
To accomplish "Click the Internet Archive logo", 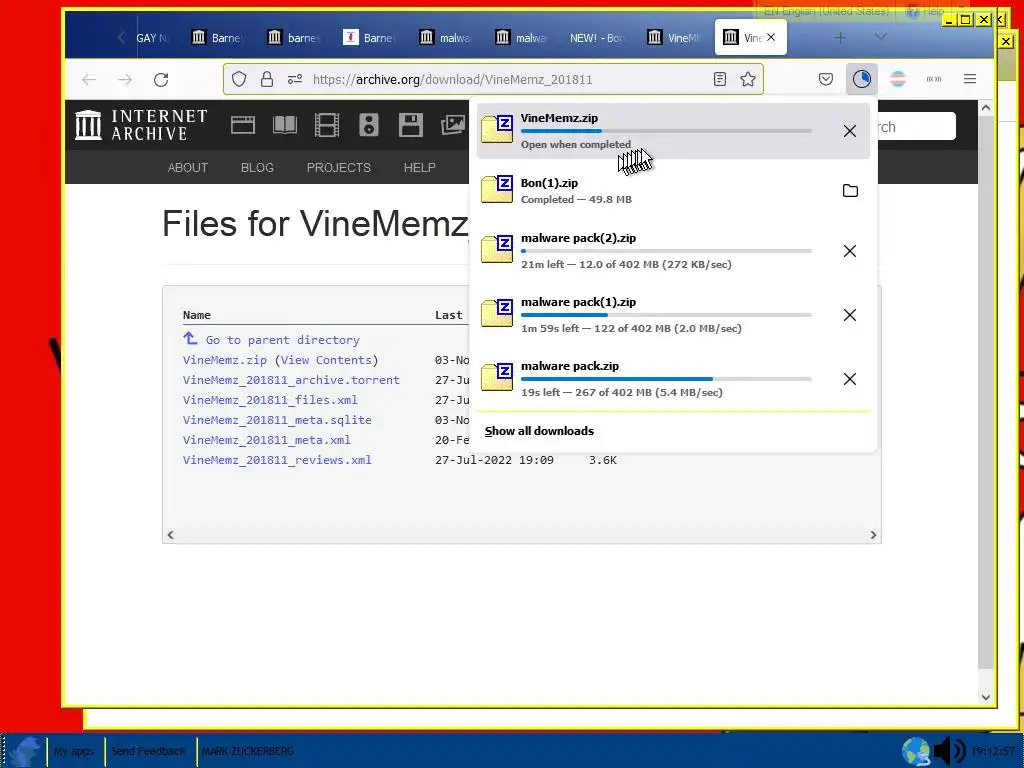I will [x=141, y=125].
